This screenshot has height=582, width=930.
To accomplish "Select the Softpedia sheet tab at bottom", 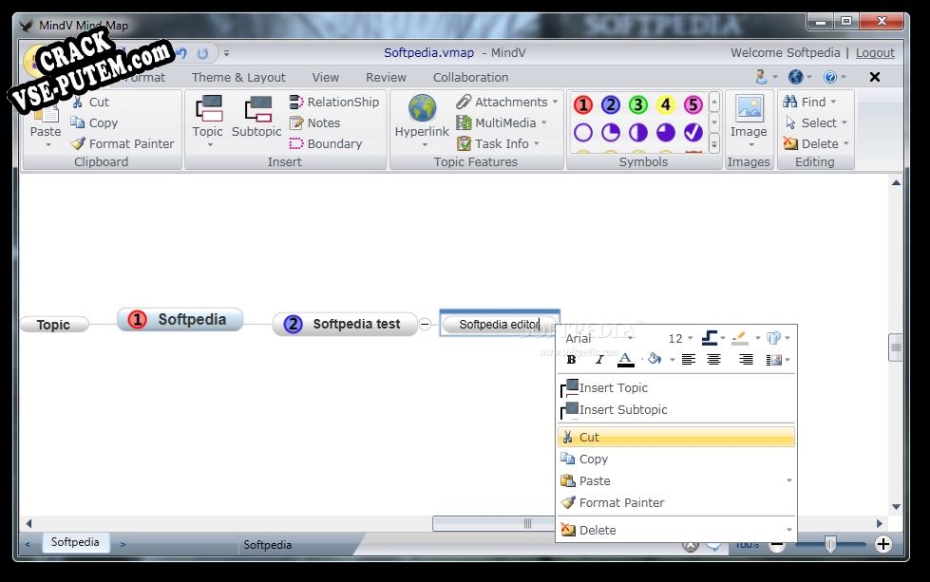I will (x=75, y=543).
